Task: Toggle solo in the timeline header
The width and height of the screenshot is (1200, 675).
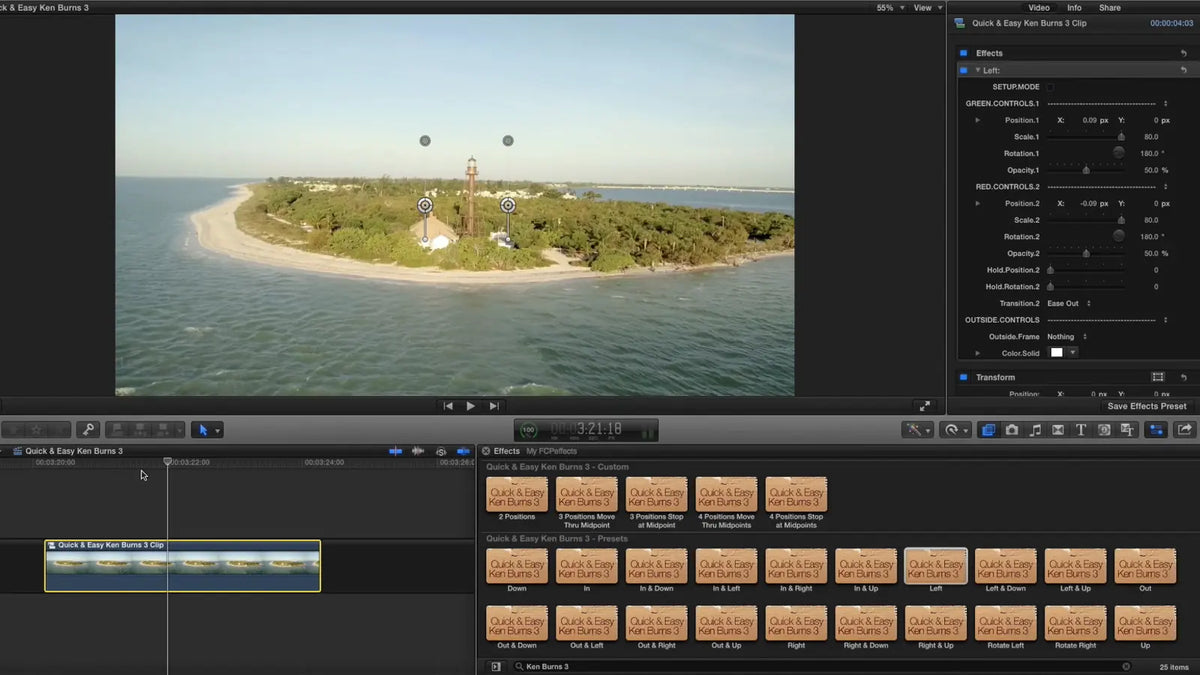Action: [441, 451]
